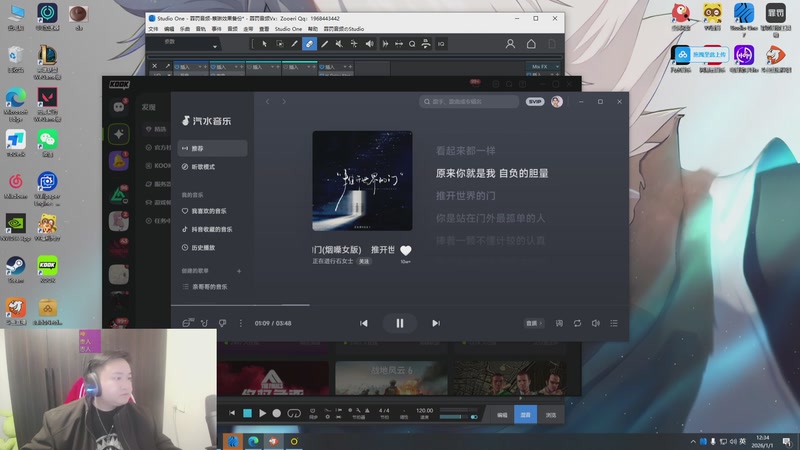Screen dimensions: 800x450
Task: Toggle power of the first insert slot
Action: (177, 67)
